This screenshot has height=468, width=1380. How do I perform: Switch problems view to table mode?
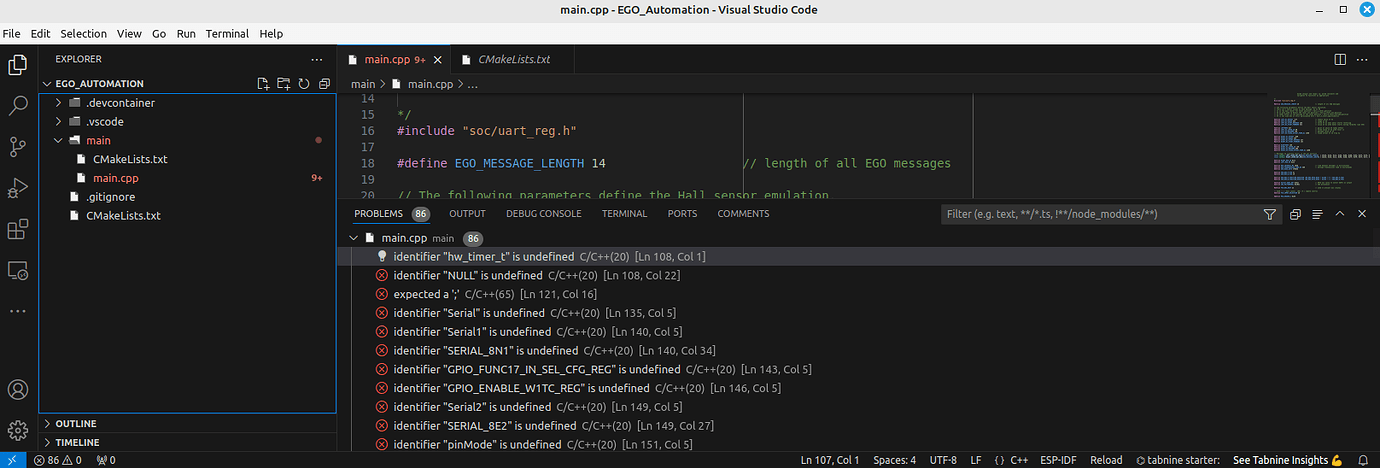[x=1317, y=214]
